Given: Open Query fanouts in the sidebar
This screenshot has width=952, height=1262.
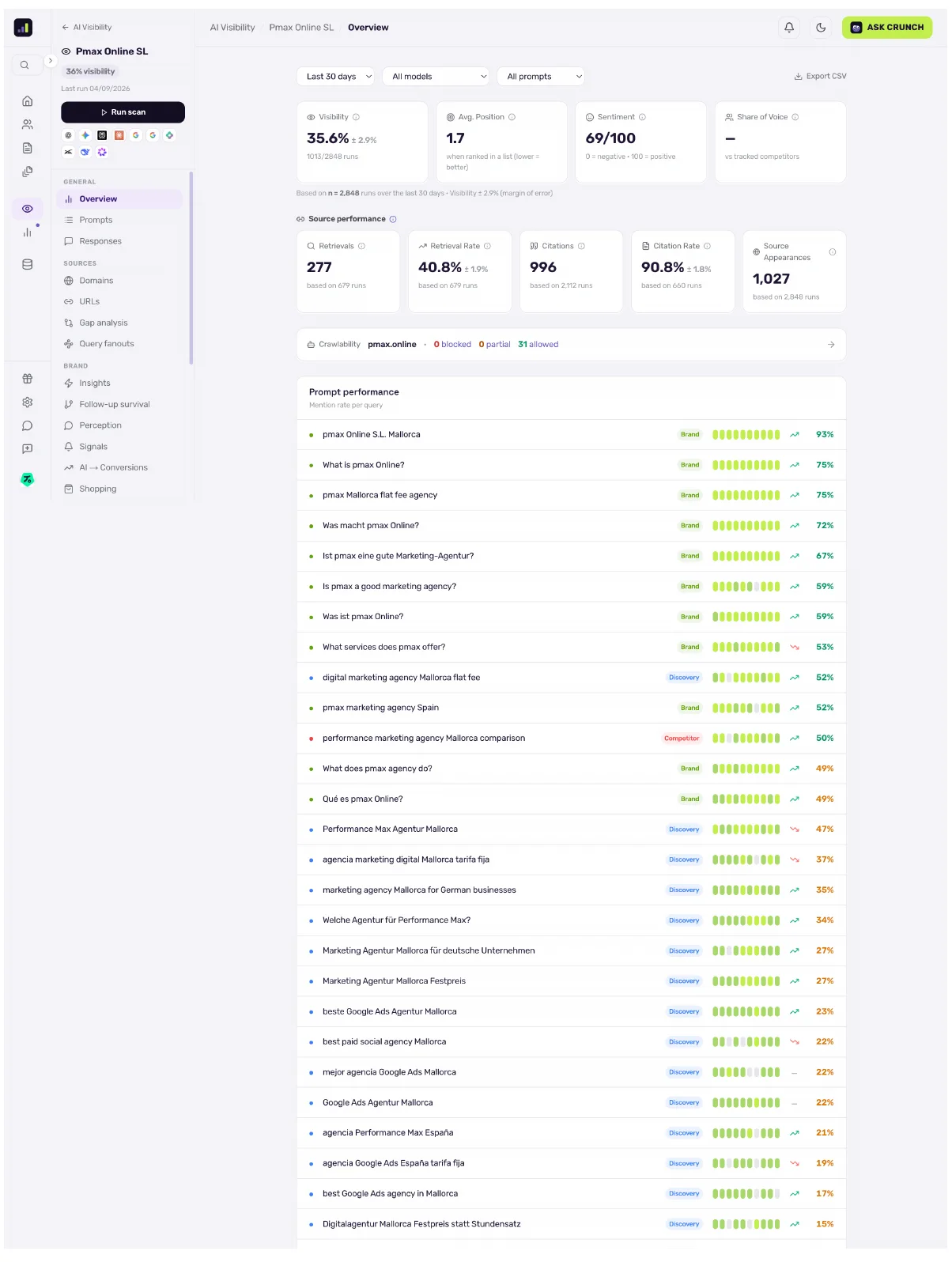Looking at the screenshot, I should click(120, 344).
